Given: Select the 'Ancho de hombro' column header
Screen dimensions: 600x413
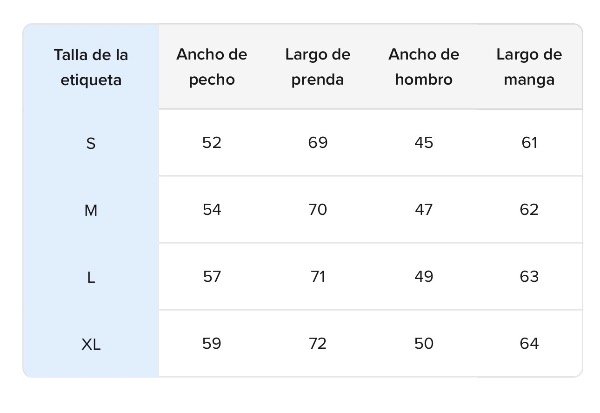Looking at the screenshot, I should pyautogui.click(x=423, y=67).
